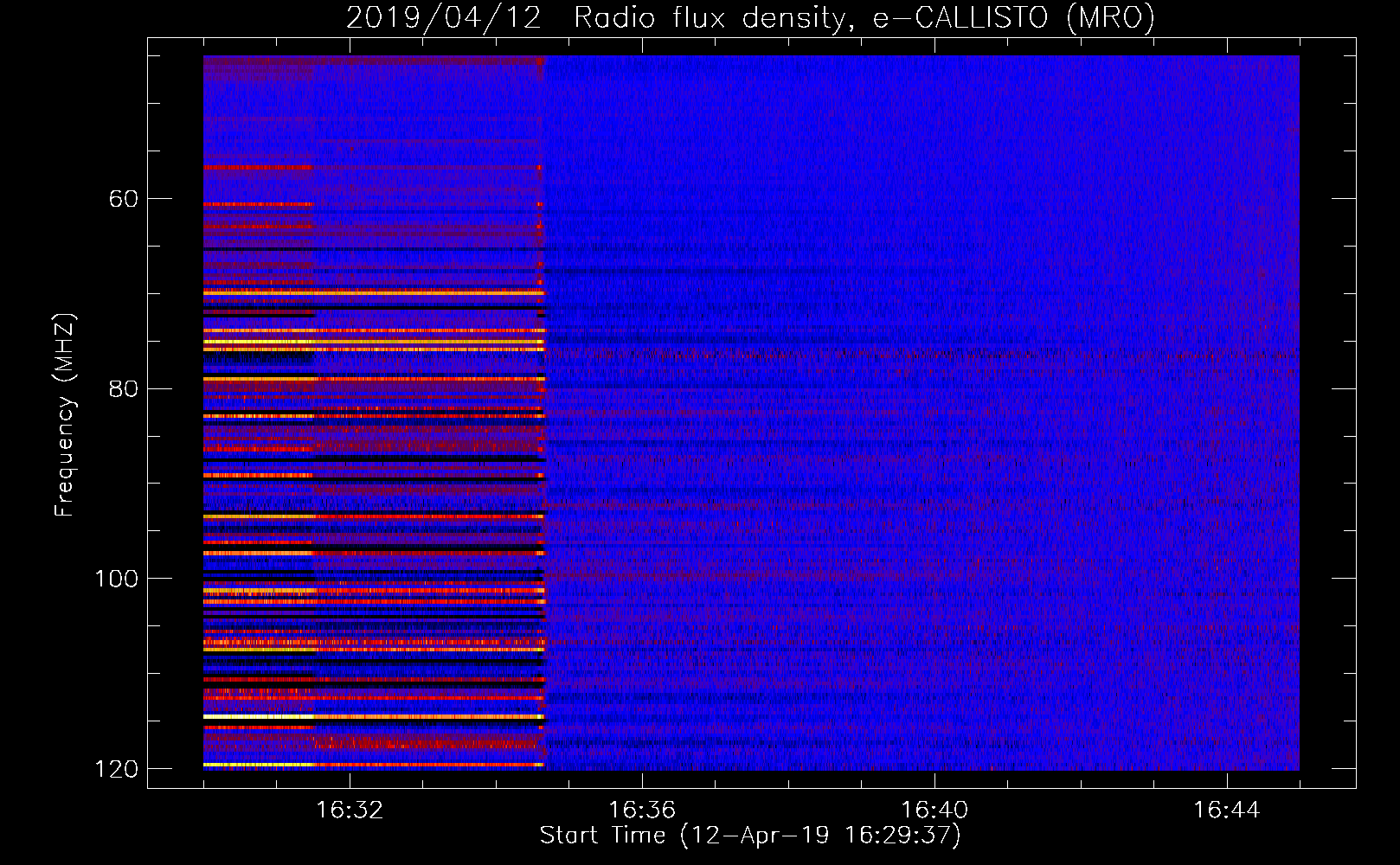This screenshot has height=865, width=1400.
Task: Click the 100 MHz frequency tick label
Action: click(117, 579)
